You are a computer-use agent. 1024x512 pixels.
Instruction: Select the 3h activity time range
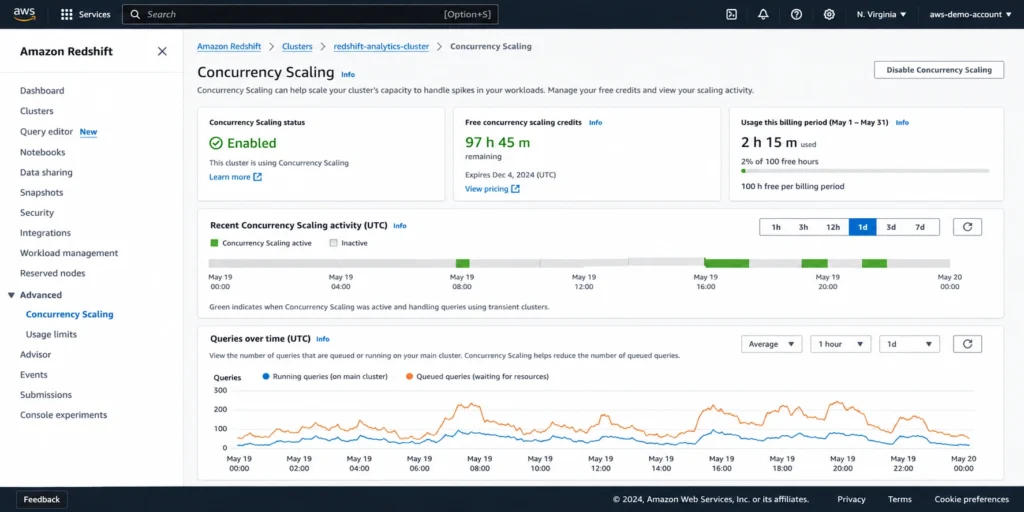[x=804, y=227]
